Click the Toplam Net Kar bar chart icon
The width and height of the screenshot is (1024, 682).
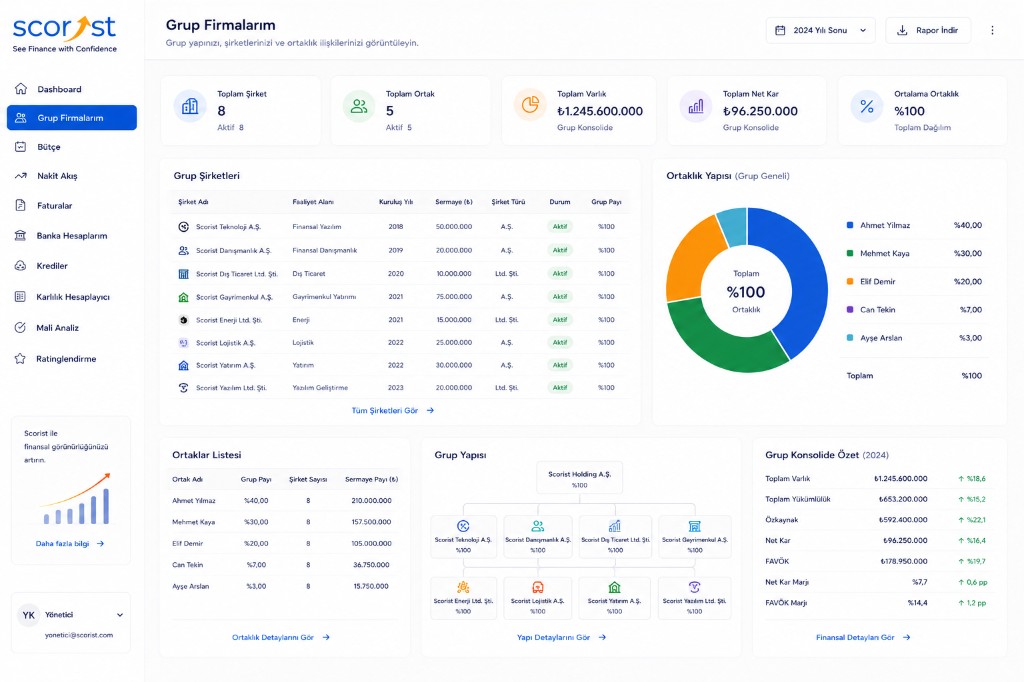[x=696, y=106]
